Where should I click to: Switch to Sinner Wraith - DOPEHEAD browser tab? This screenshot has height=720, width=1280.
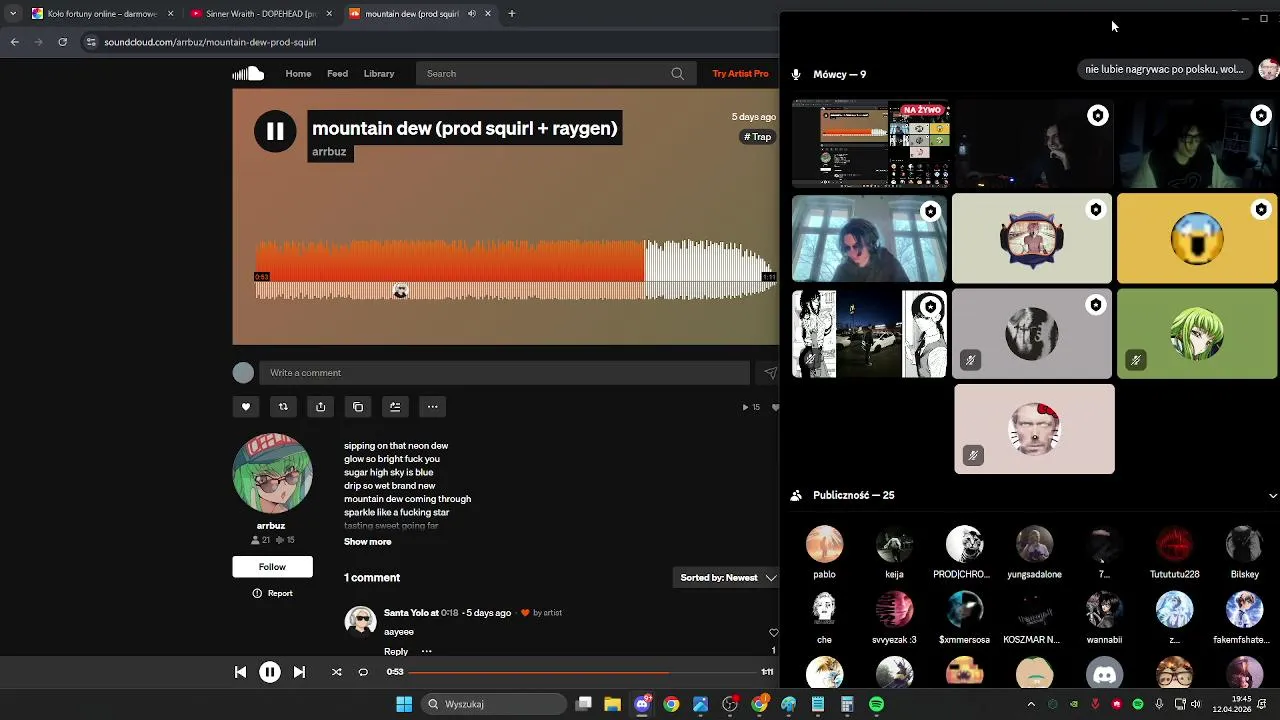click(262, 14)
